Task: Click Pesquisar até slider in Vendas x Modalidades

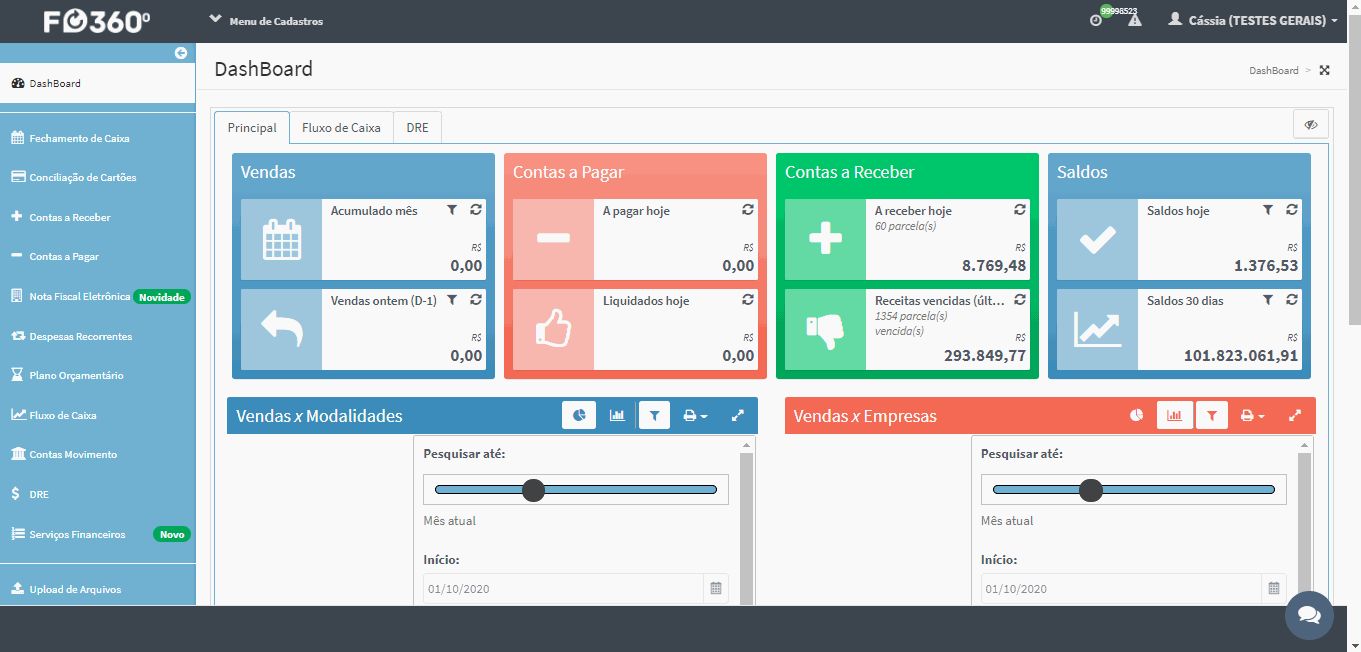Action: click(576, 489)
